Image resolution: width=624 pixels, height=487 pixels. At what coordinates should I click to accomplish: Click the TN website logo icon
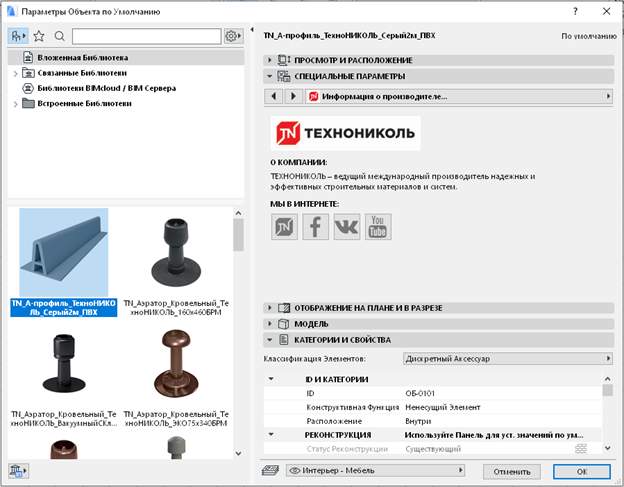[285, 227]
